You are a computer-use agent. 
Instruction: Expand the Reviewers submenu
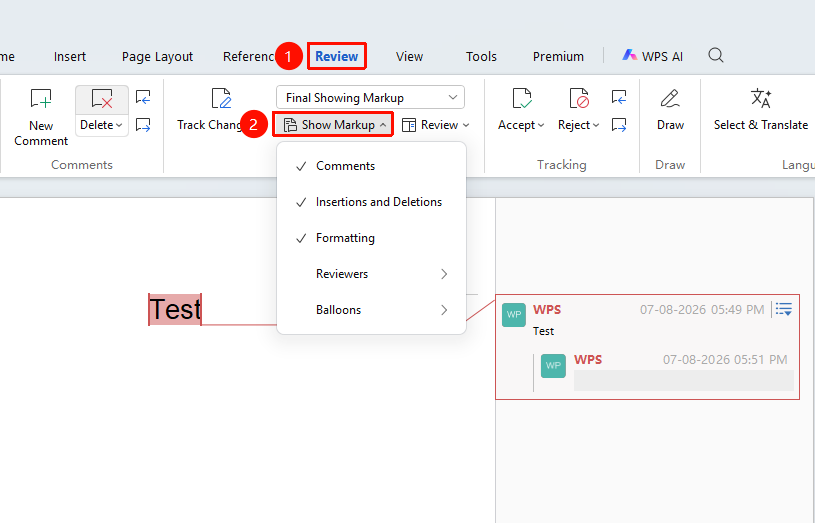(x=372, y=274)
